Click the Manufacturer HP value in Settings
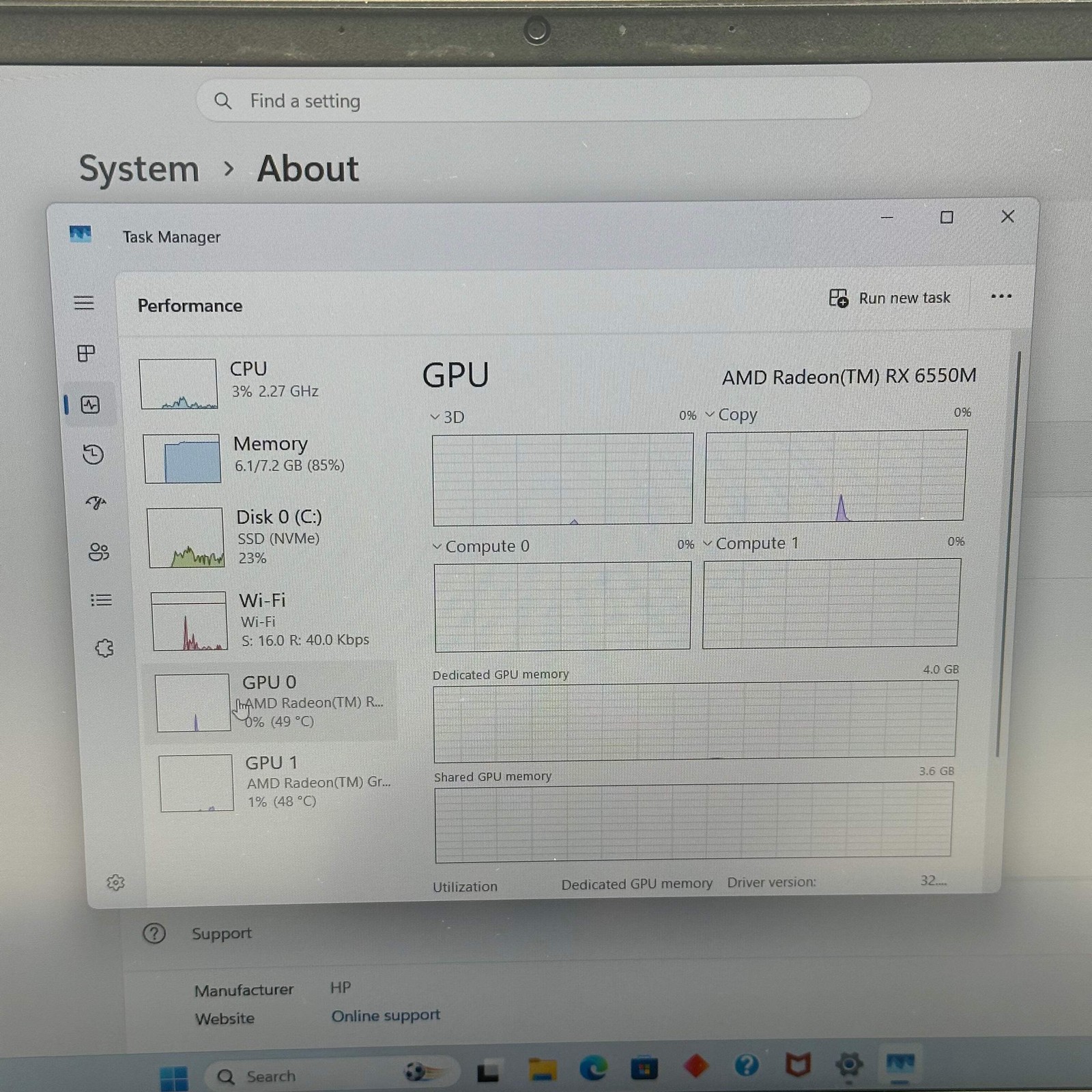 [341, 988]
